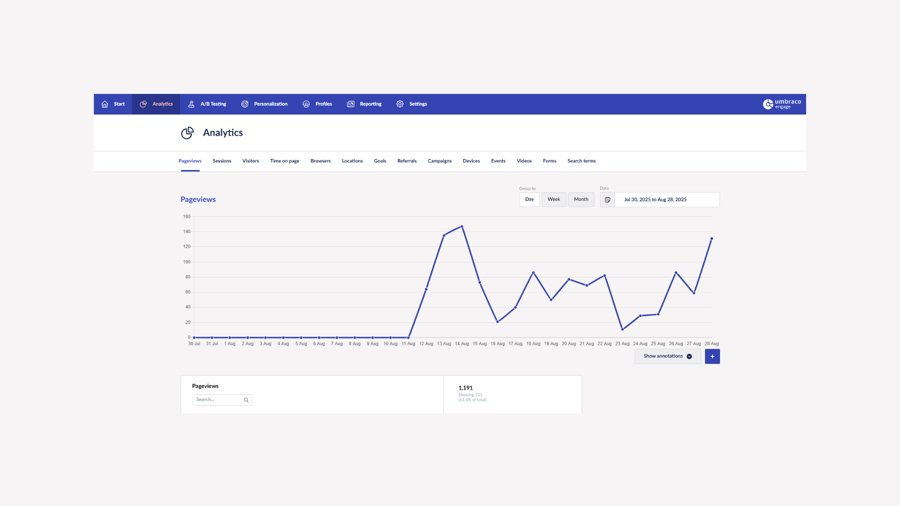
Task: Group the chart by Week
Action: click(x=553, y=199)
